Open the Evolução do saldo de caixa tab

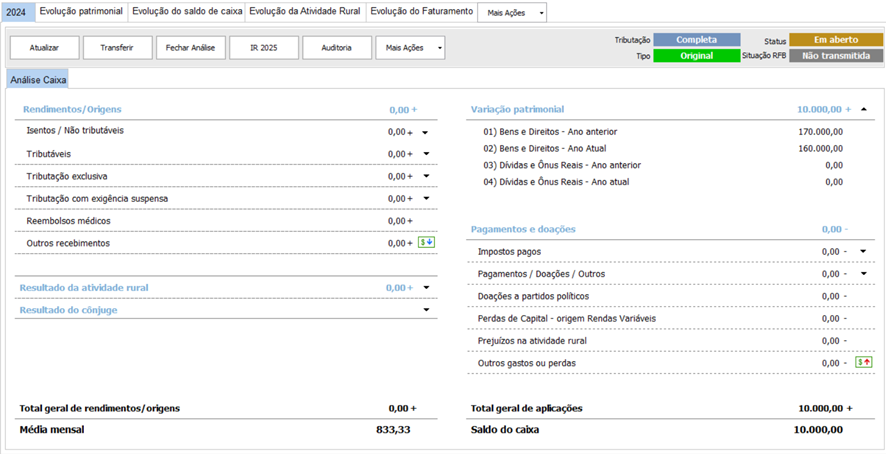coord(187,11)
